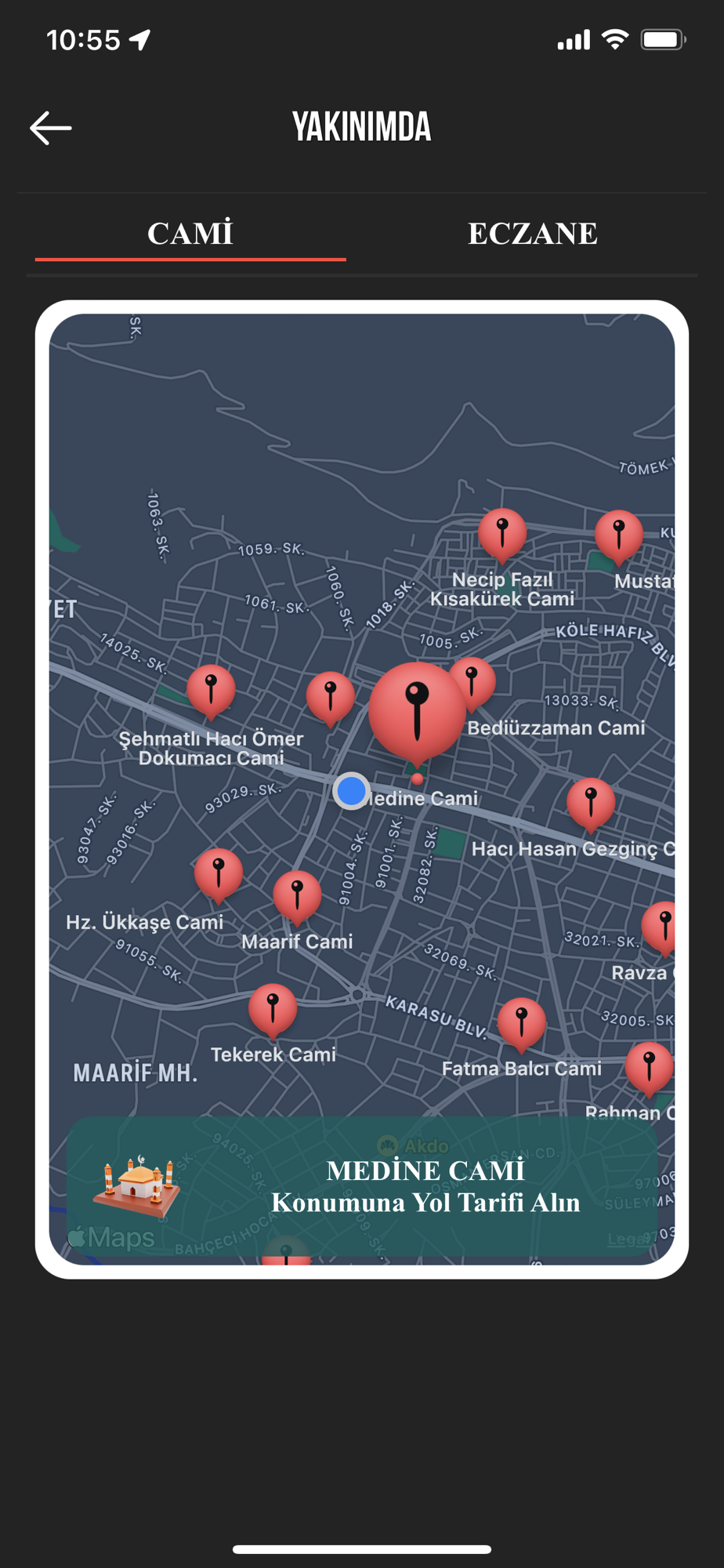Tap the Necip Fazıl Kısakürek Cami label
Image resolution: width=724 pixels, height=1568 pixels.
coord(502,589)
